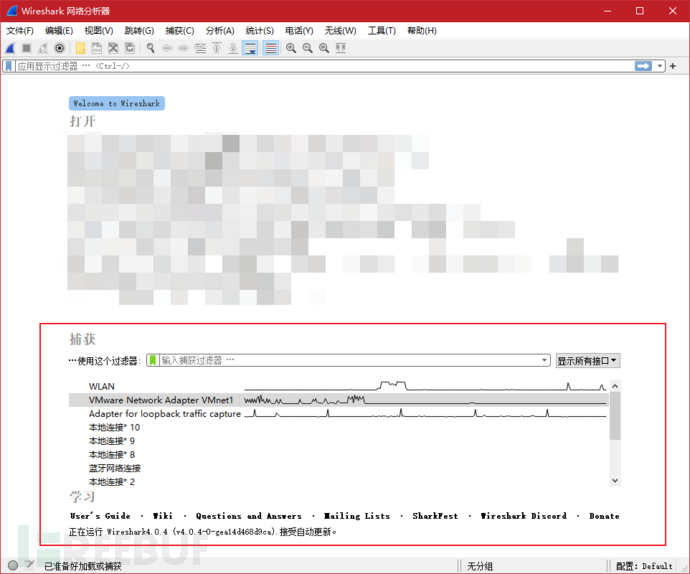The image size is (690, 574).
Task: Click the go to specified packet icon
Action: pyautogui.click(x=200, y=48)
